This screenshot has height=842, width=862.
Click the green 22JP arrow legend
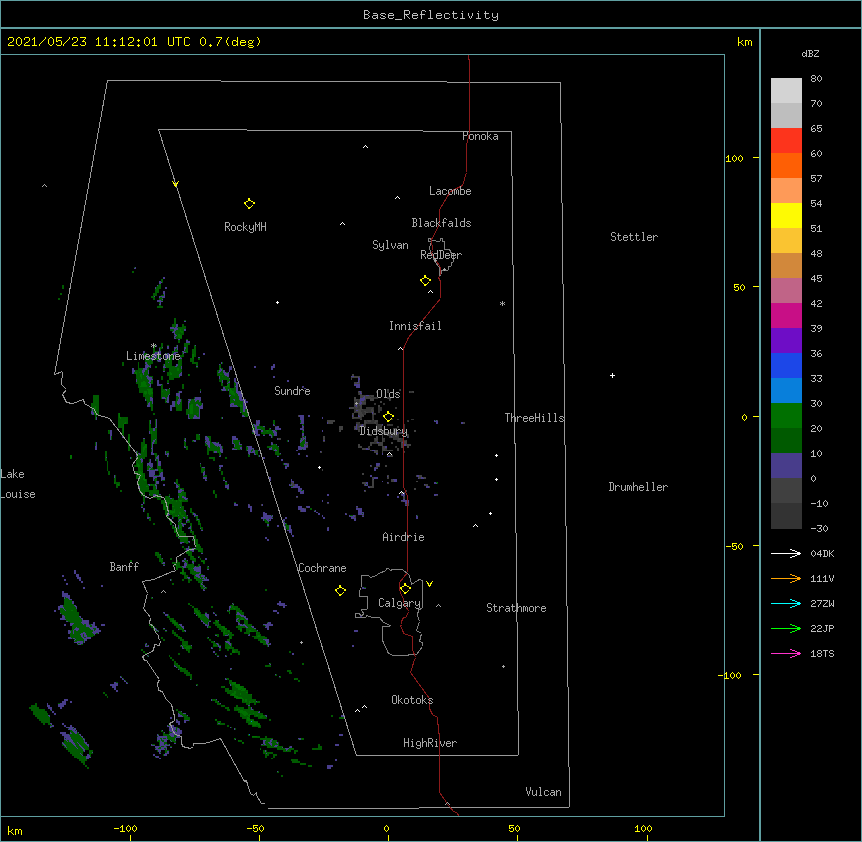(x=786, y=628)
